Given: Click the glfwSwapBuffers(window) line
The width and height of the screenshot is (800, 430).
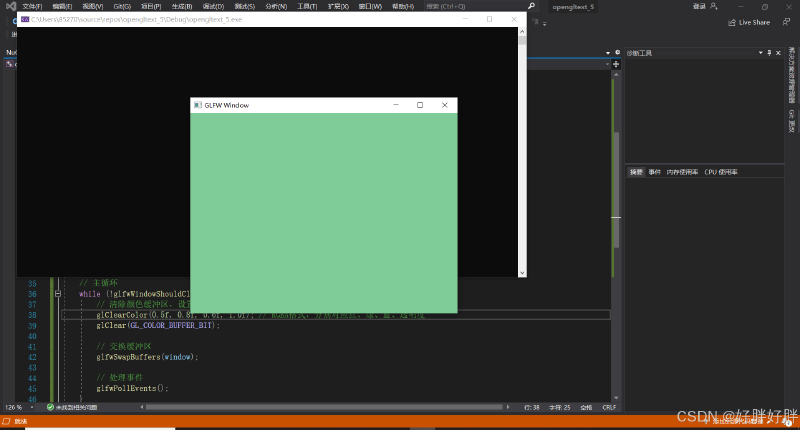Looking at the screenshot, I should 147,357.
